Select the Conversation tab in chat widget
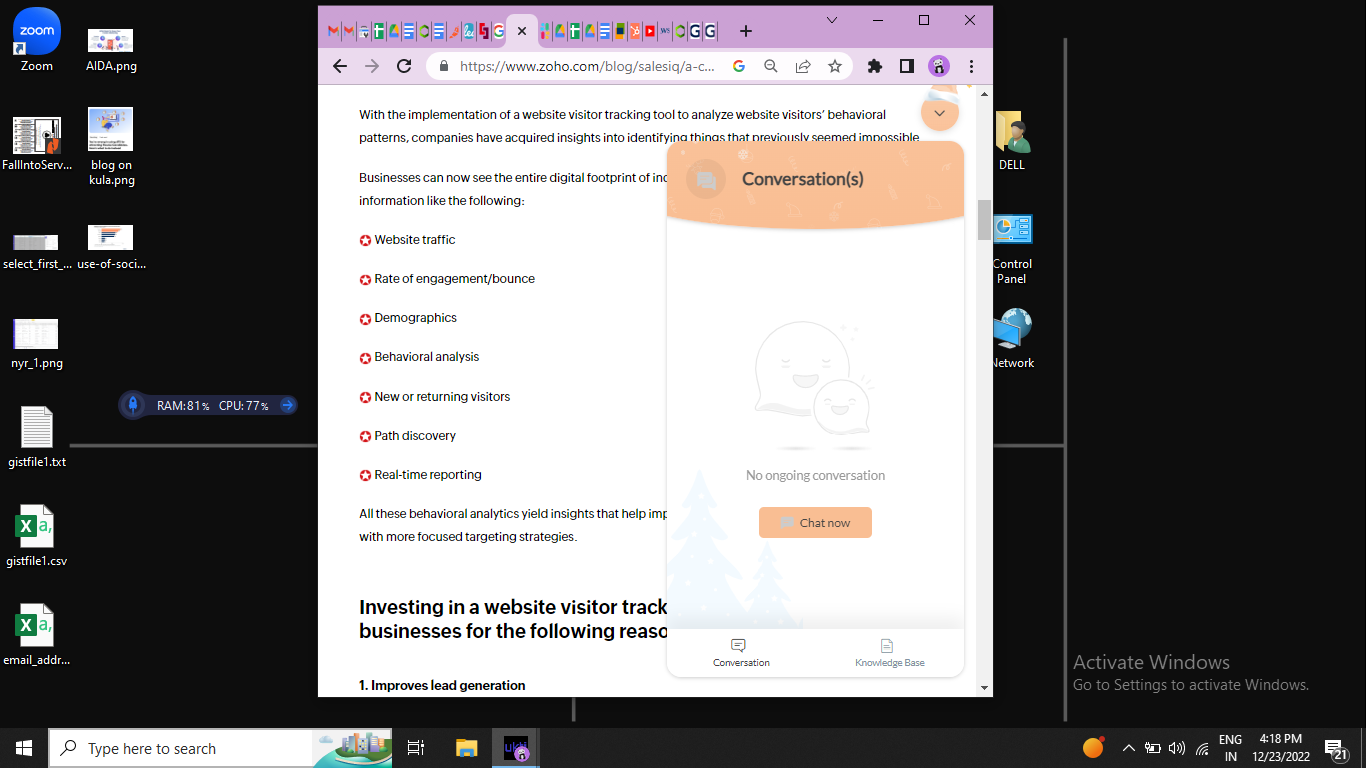 click(741, 653)
